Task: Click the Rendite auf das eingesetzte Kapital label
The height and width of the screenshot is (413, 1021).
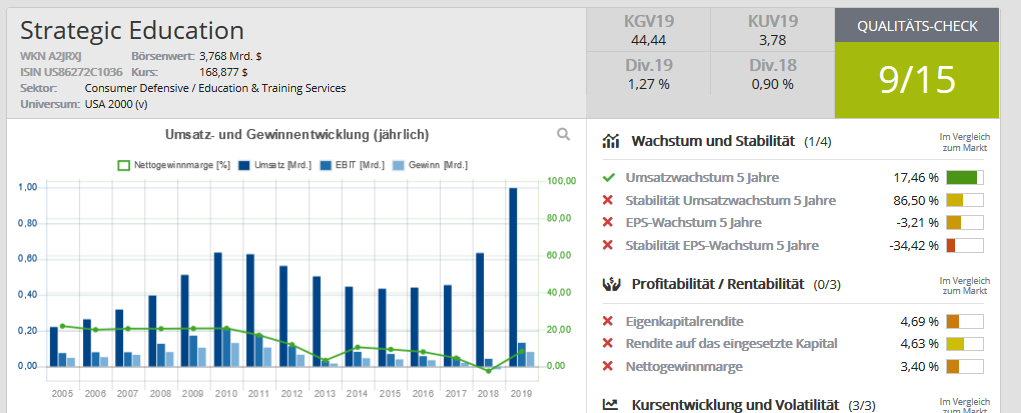Action: (731, 343)
